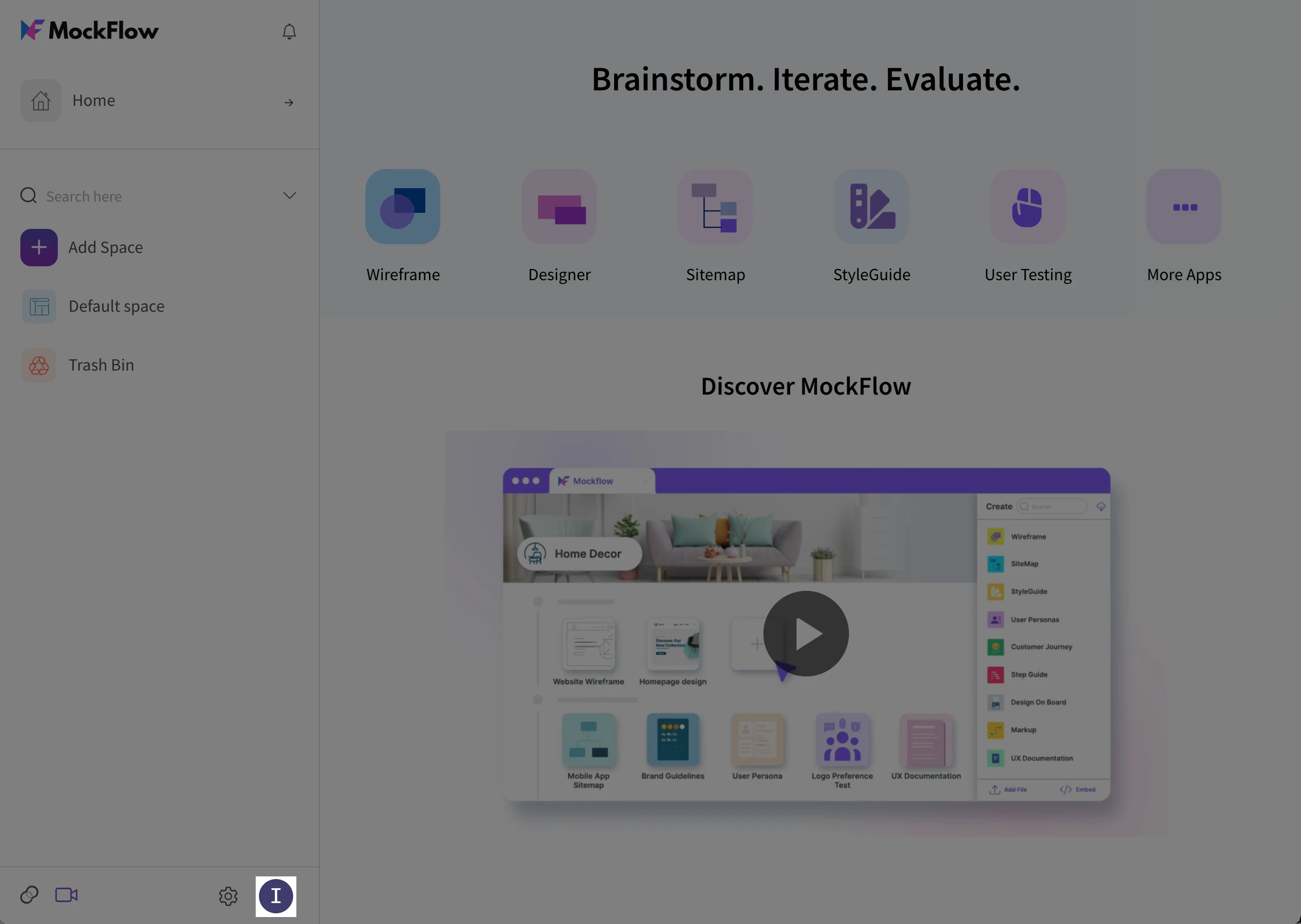The image size is (1301, 924).
Task: Click the Wireframe label
Action: (403, 275)
